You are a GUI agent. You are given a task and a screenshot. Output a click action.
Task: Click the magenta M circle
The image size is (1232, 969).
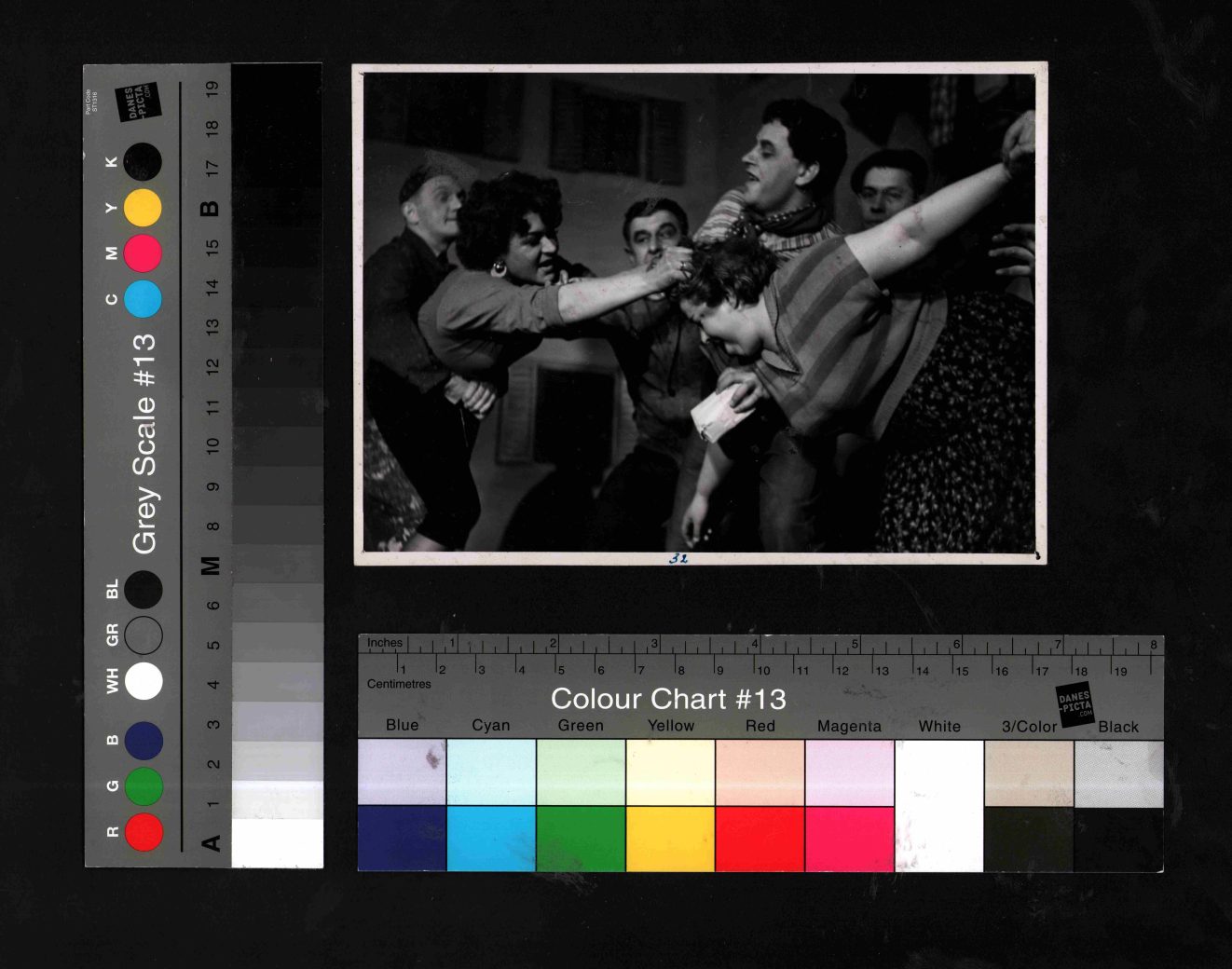tap(143, 253)
